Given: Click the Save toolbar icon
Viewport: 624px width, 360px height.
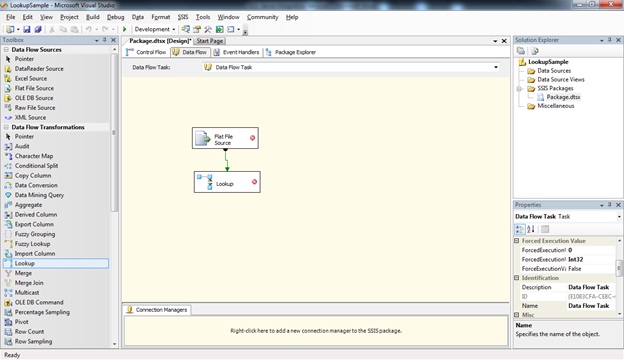Looking at the screenshot, I should 27,29.
